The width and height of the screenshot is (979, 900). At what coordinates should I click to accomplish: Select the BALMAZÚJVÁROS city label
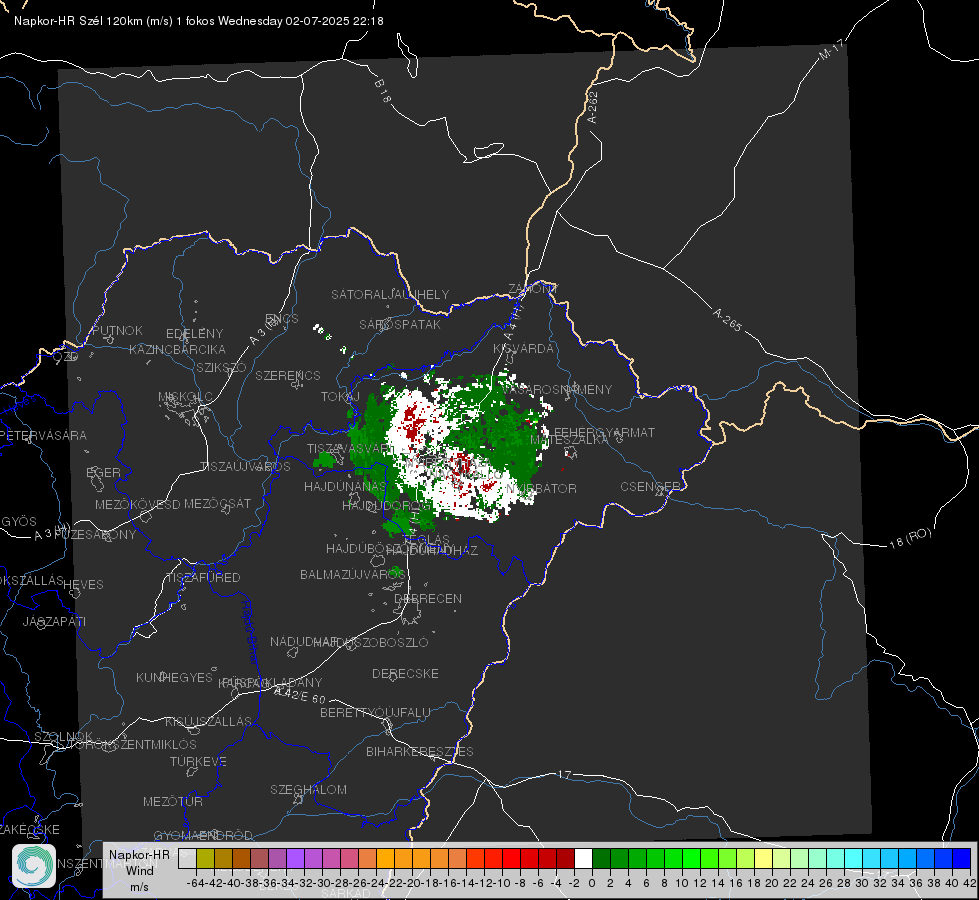[x=353, y=574]
